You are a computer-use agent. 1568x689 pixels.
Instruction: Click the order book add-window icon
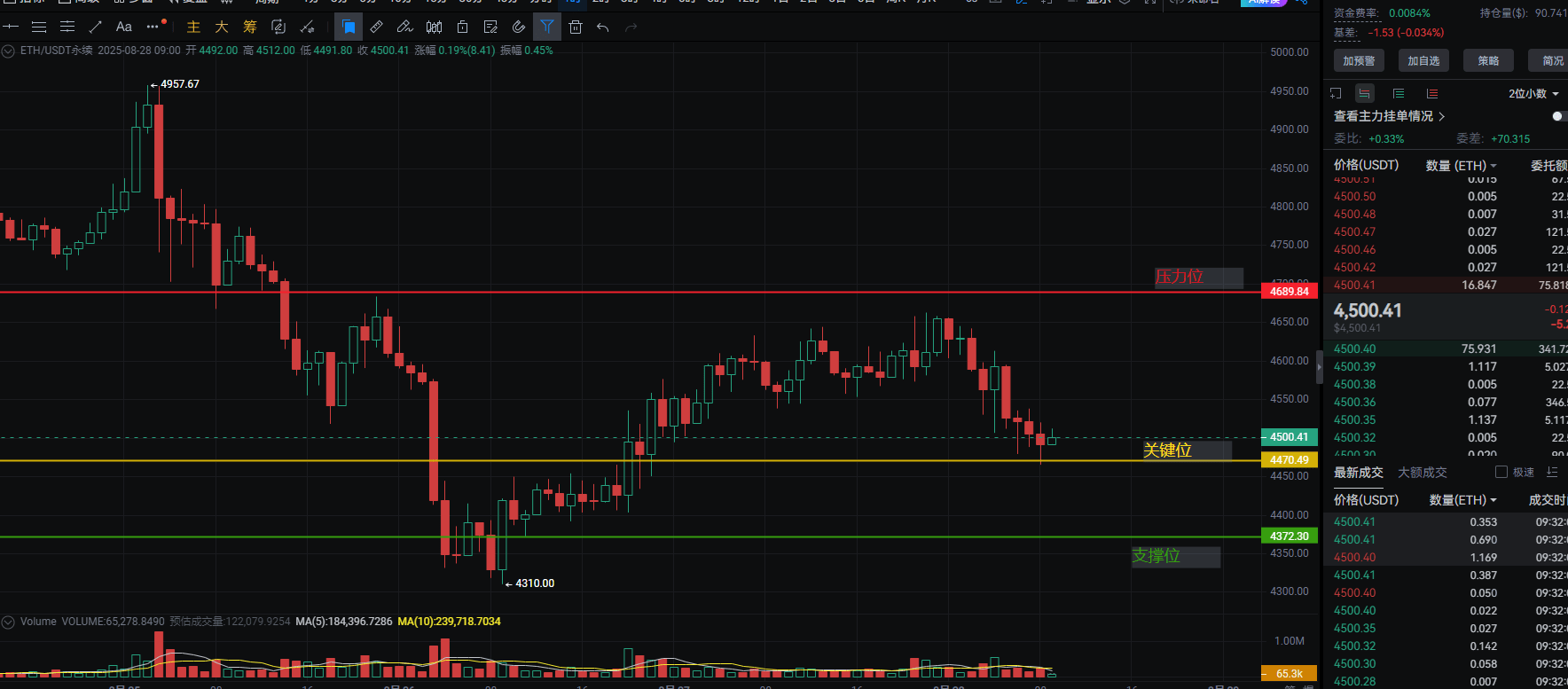[1336, 93]
